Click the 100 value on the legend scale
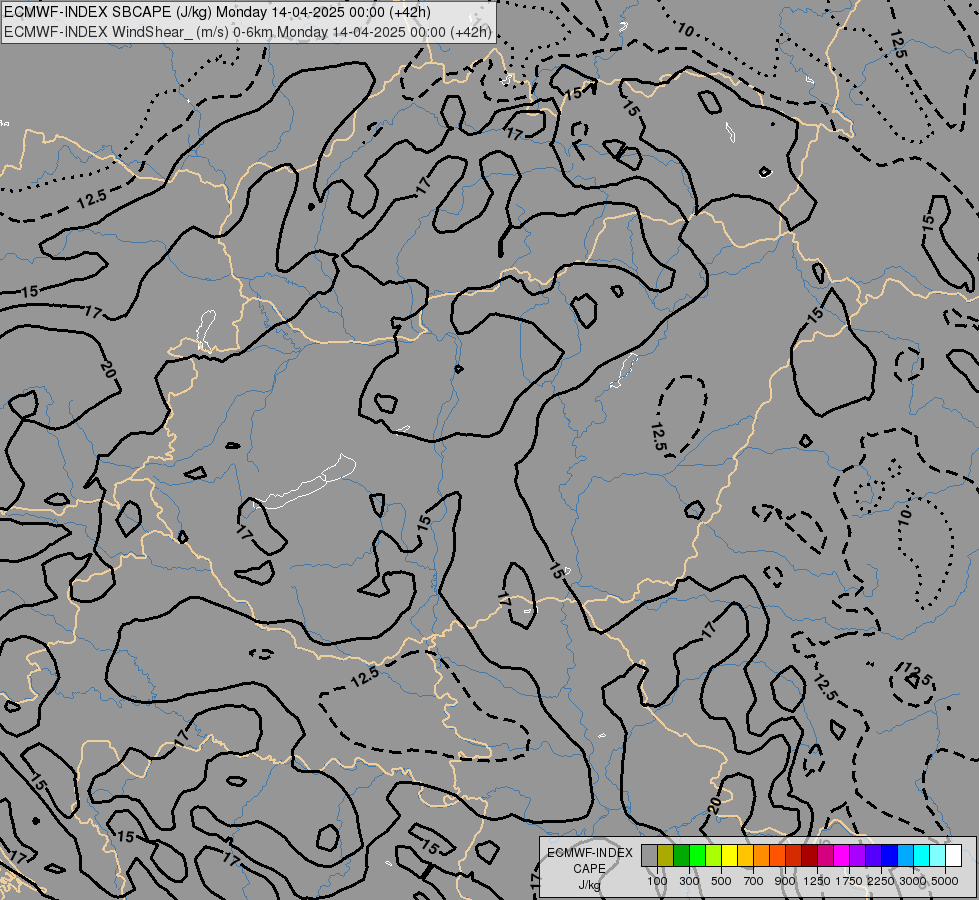This screenshot has height=900, width=979. point(657,881)
